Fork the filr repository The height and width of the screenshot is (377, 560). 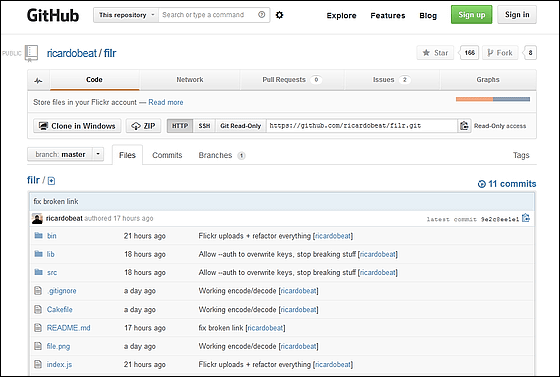[500, 53]
